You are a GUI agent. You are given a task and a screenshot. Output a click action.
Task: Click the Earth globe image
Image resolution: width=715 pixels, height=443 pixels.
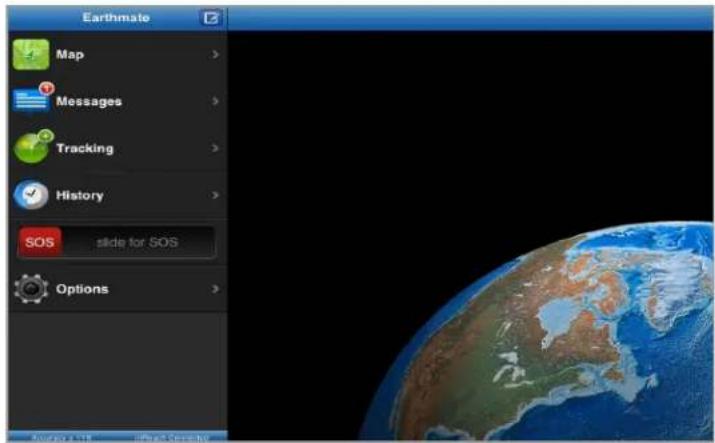(538, 331)
